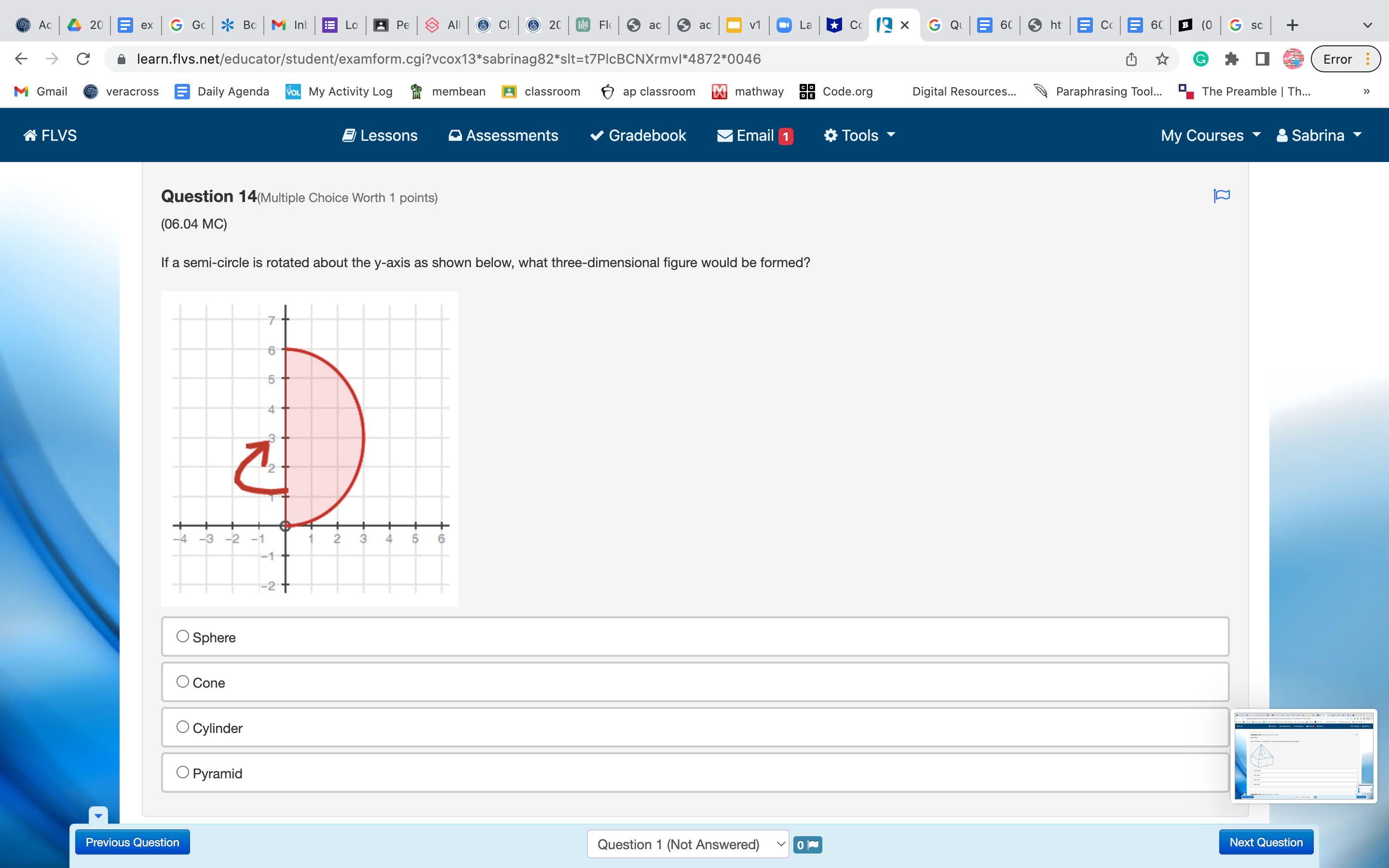Reload the page
Viewport: 1389px width, 868px height.
pos(83,59)
